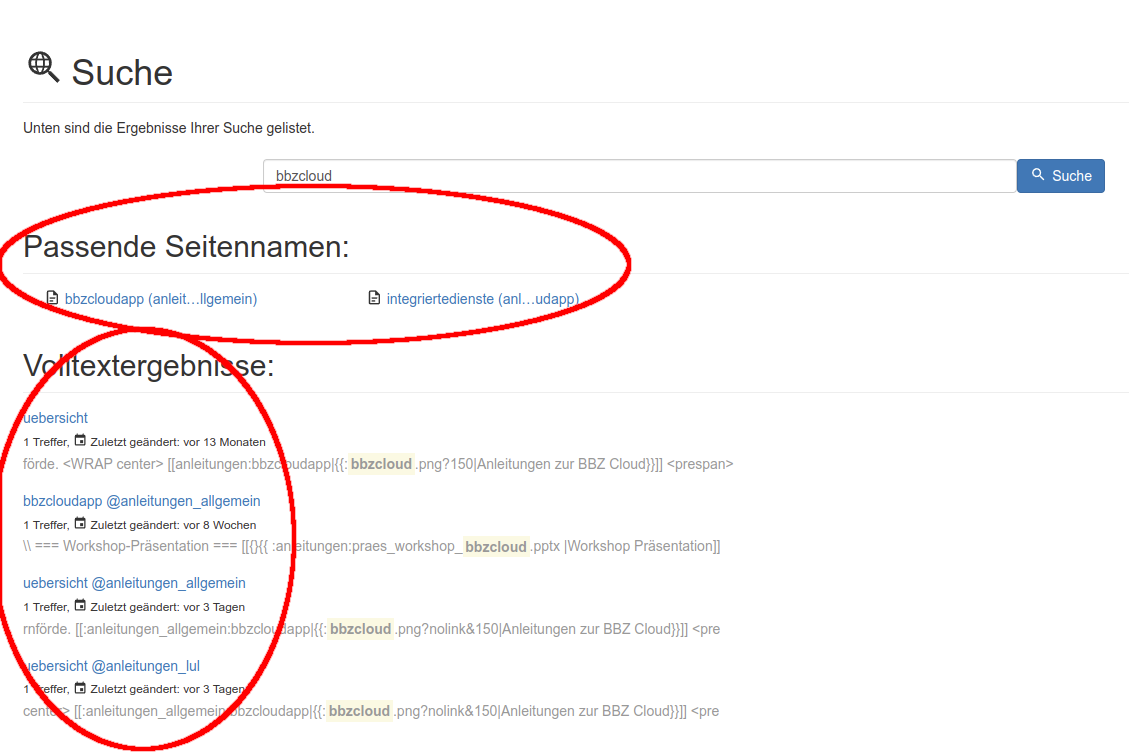
Task: Click calendar icon under uebersicht @anleitungen_allgemein
Action: pyautogui.click(x=80, y=606)
